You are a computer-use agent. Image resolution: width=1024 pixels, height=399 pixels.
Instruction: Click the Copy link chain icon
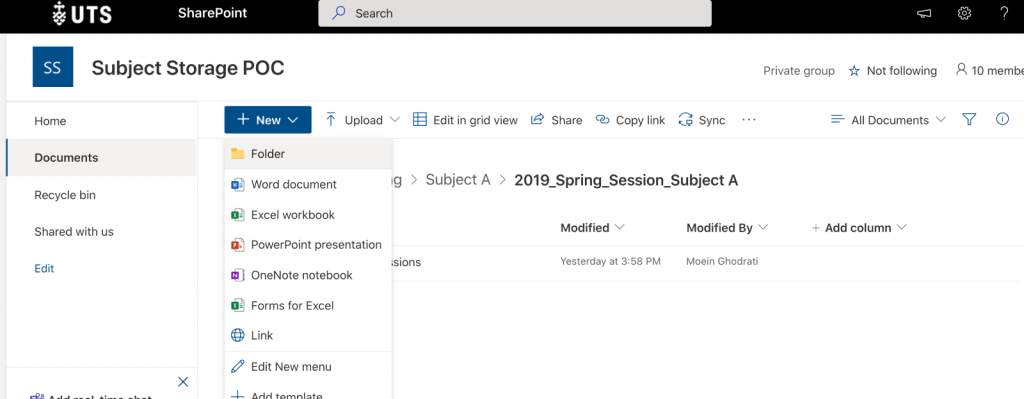[602, 120]
